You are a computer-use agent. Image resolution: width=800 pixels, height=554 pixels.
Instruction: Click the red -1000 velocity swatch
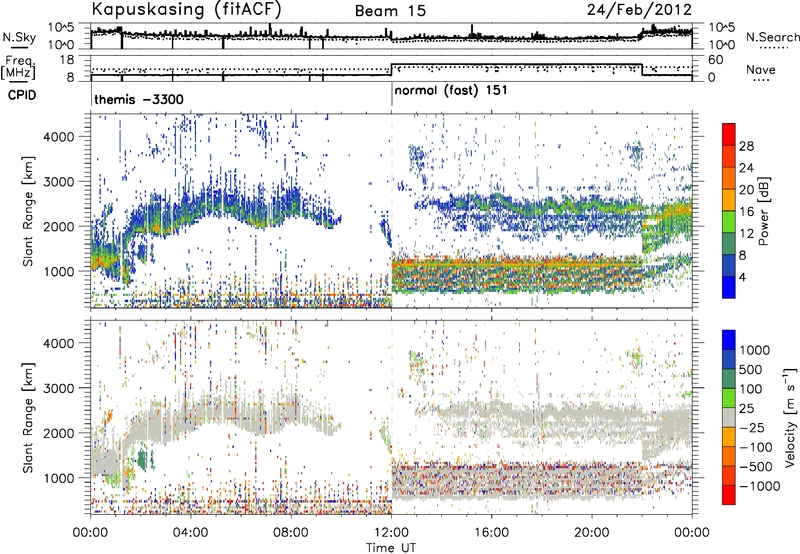(729, 495)
